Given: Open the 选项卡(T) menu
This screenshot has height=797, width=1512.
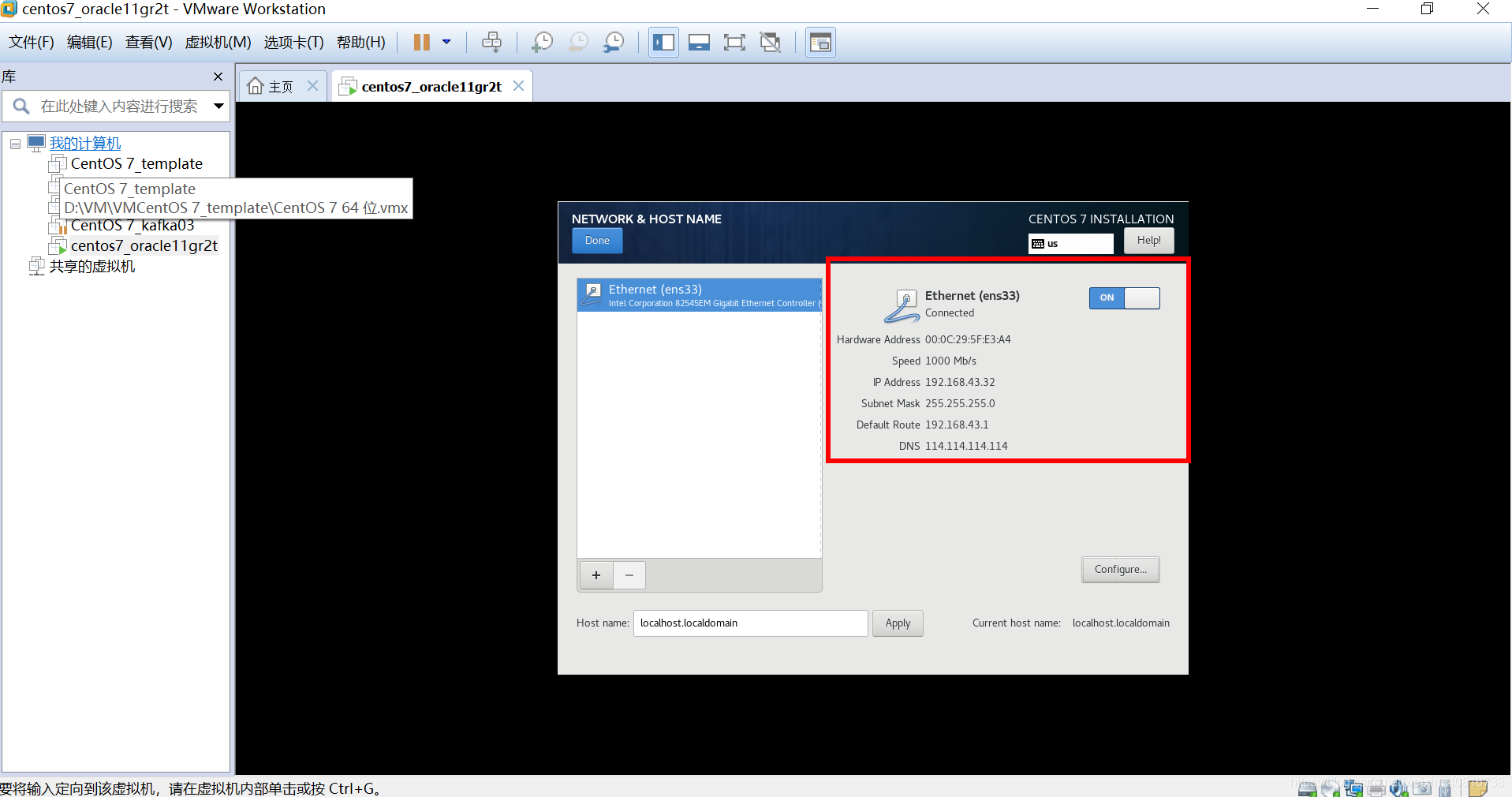Looking at the screenshot, I should [294, 43].
